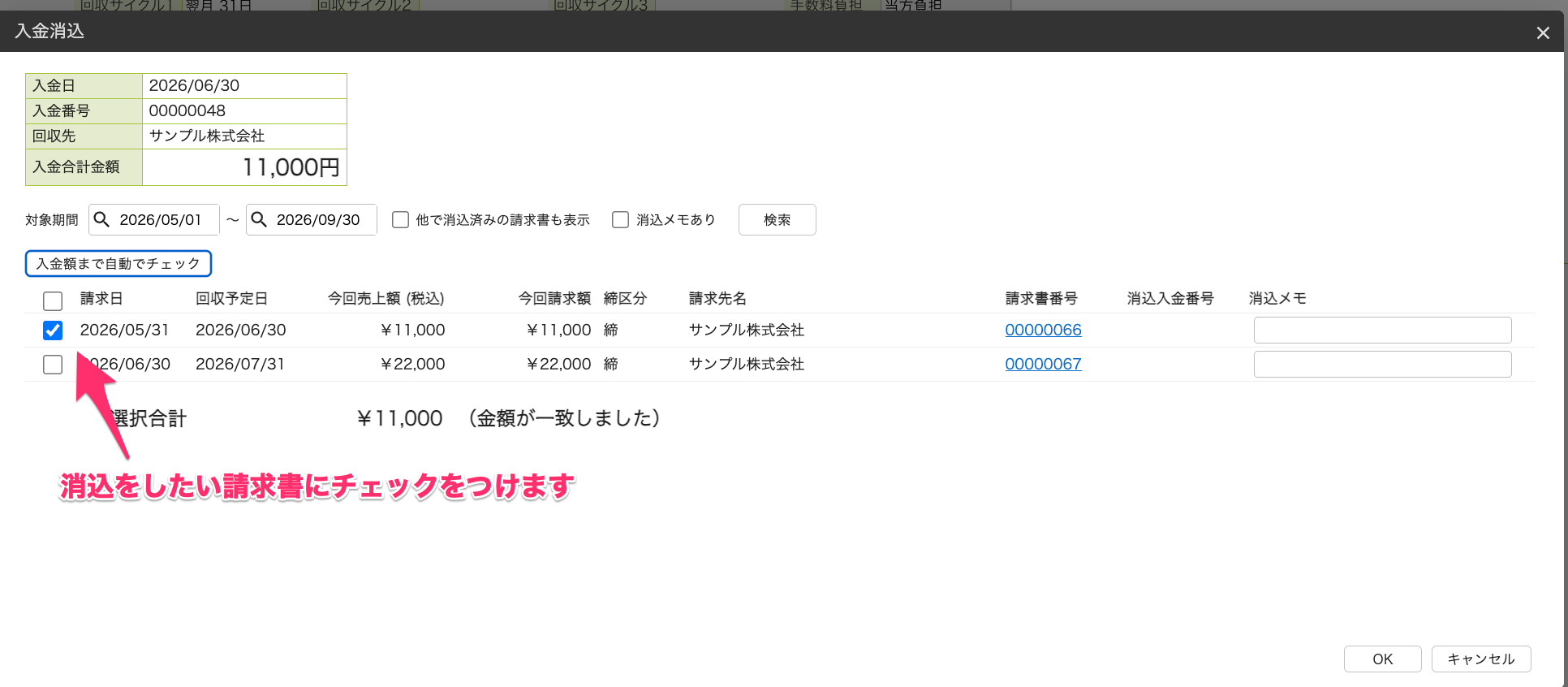The width and height of the screenshot is (1568, 687).
Task: Click the ￥22,000 今回請求額 cell
Action: (558, 364)
